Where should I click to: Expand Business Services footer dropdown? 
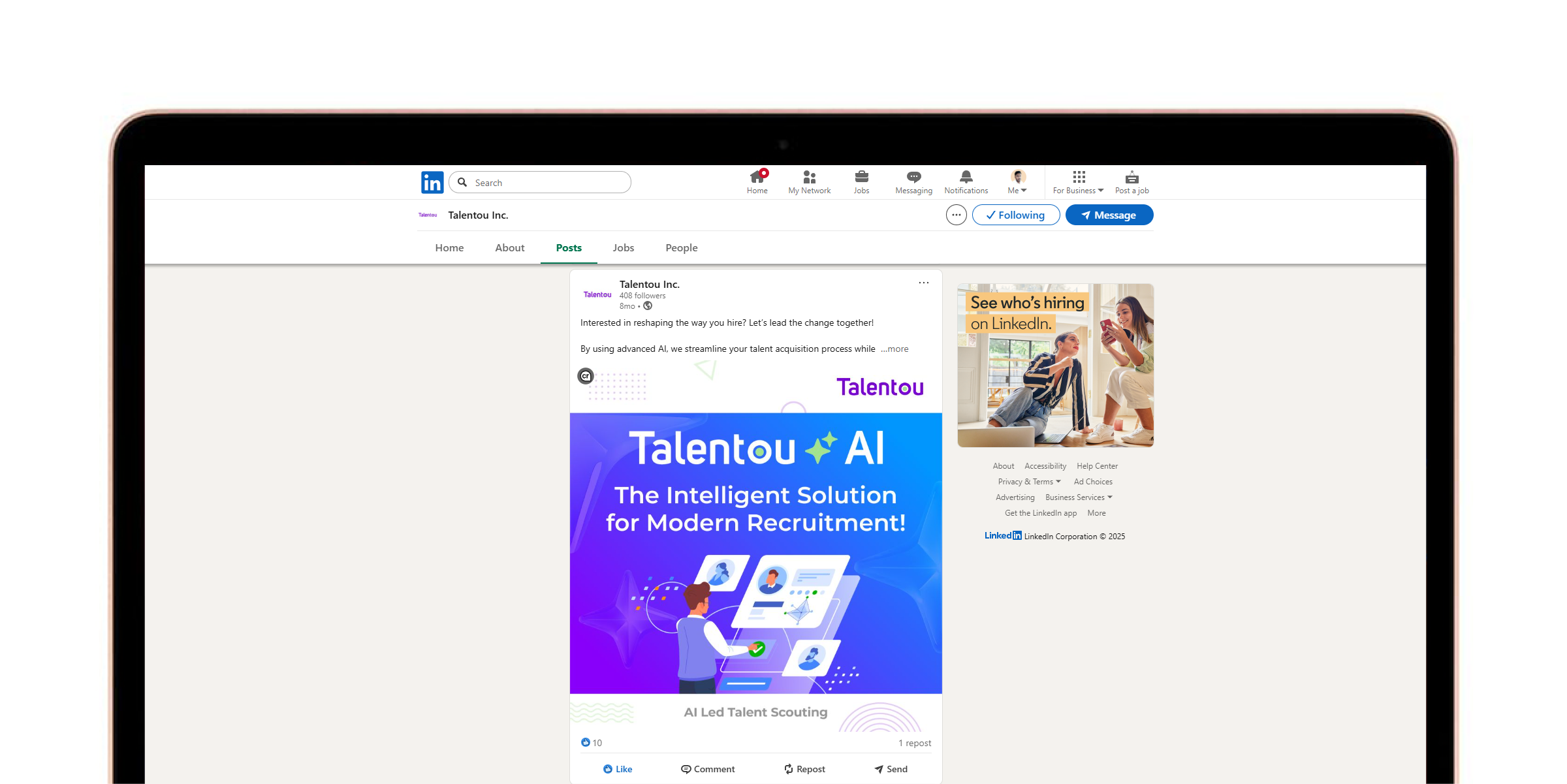point(1079,497)
